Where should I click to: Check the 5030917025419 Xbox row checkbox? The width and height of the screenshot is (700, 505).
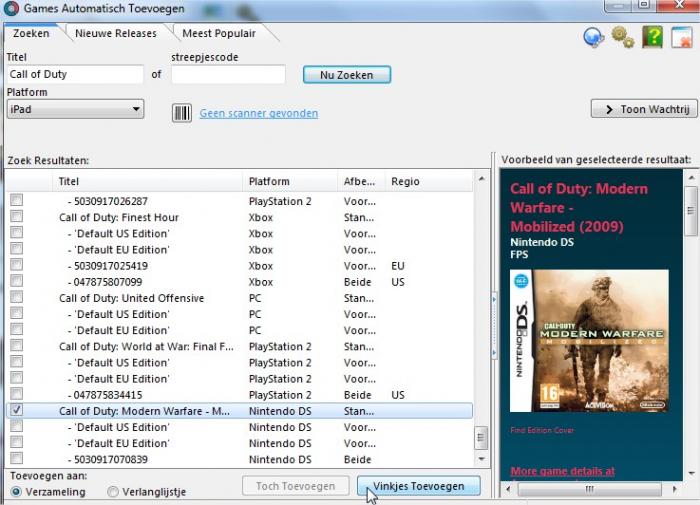click(17, 265)
